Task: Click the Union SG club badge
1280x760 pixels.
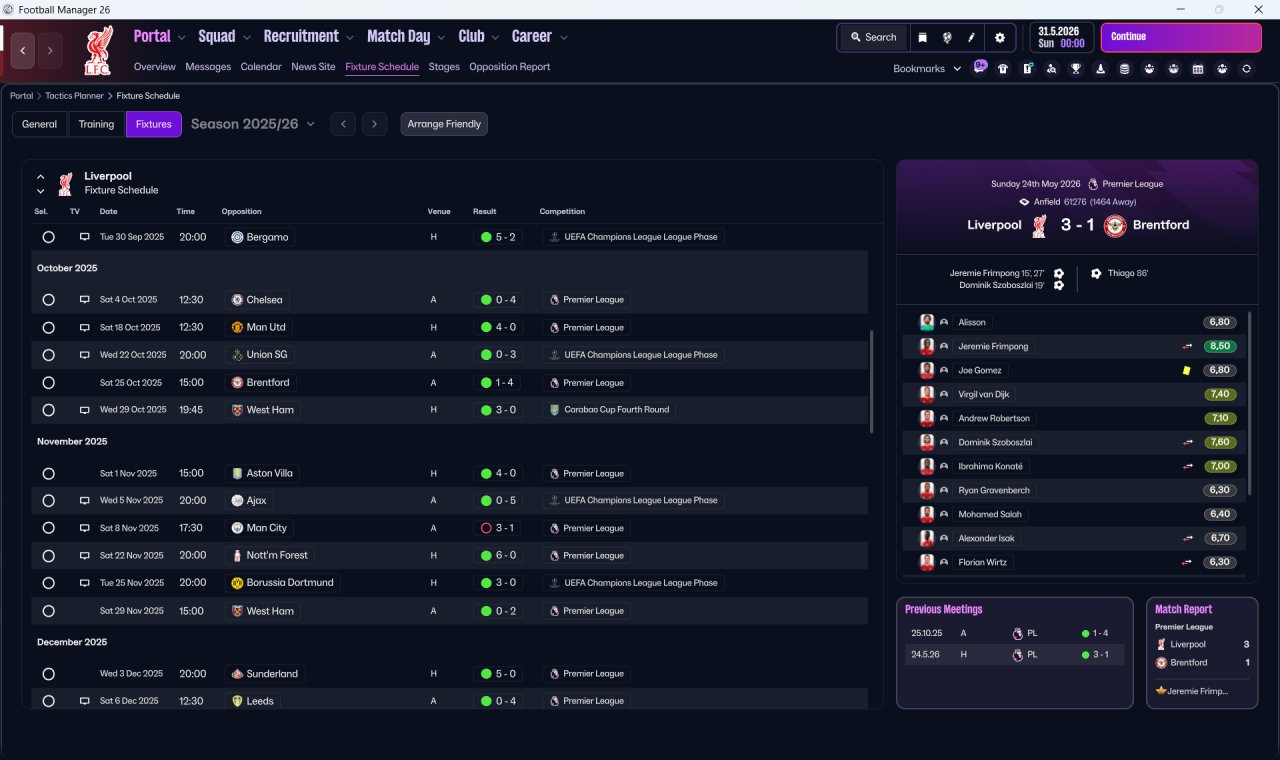Action: [237, 355]
